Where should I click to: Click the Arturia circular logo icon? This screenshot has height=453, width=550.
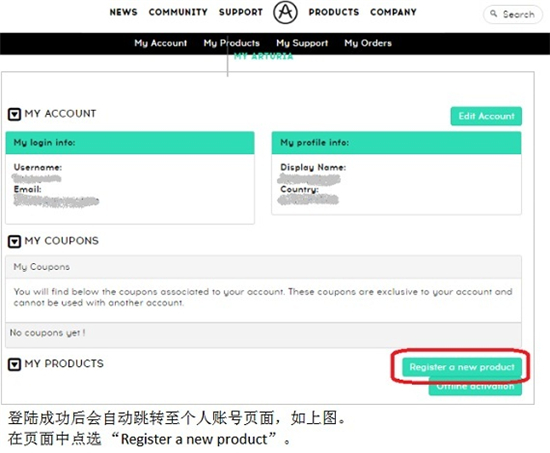(x=285, y=12)
